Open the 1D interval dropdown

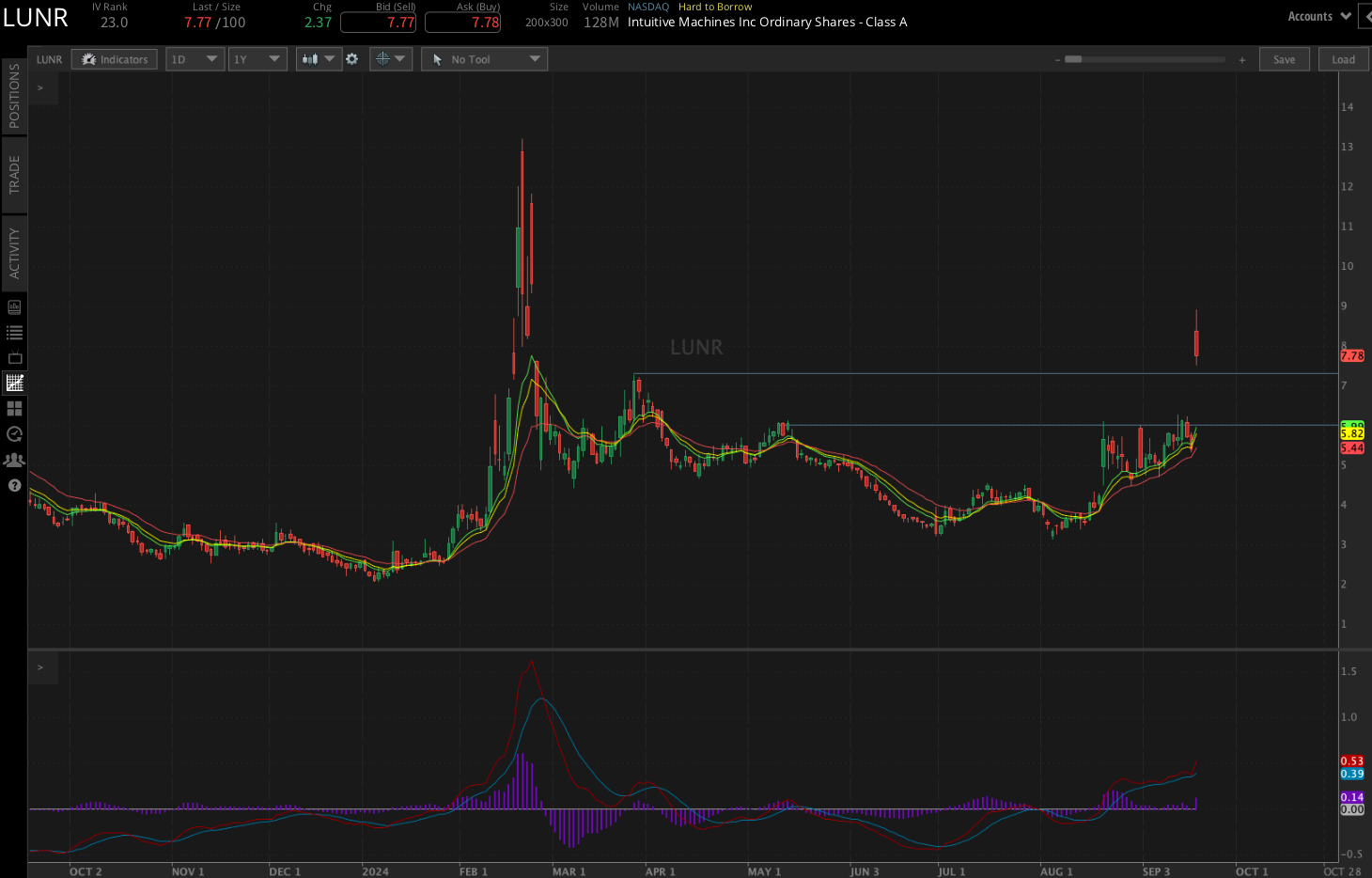195,59
